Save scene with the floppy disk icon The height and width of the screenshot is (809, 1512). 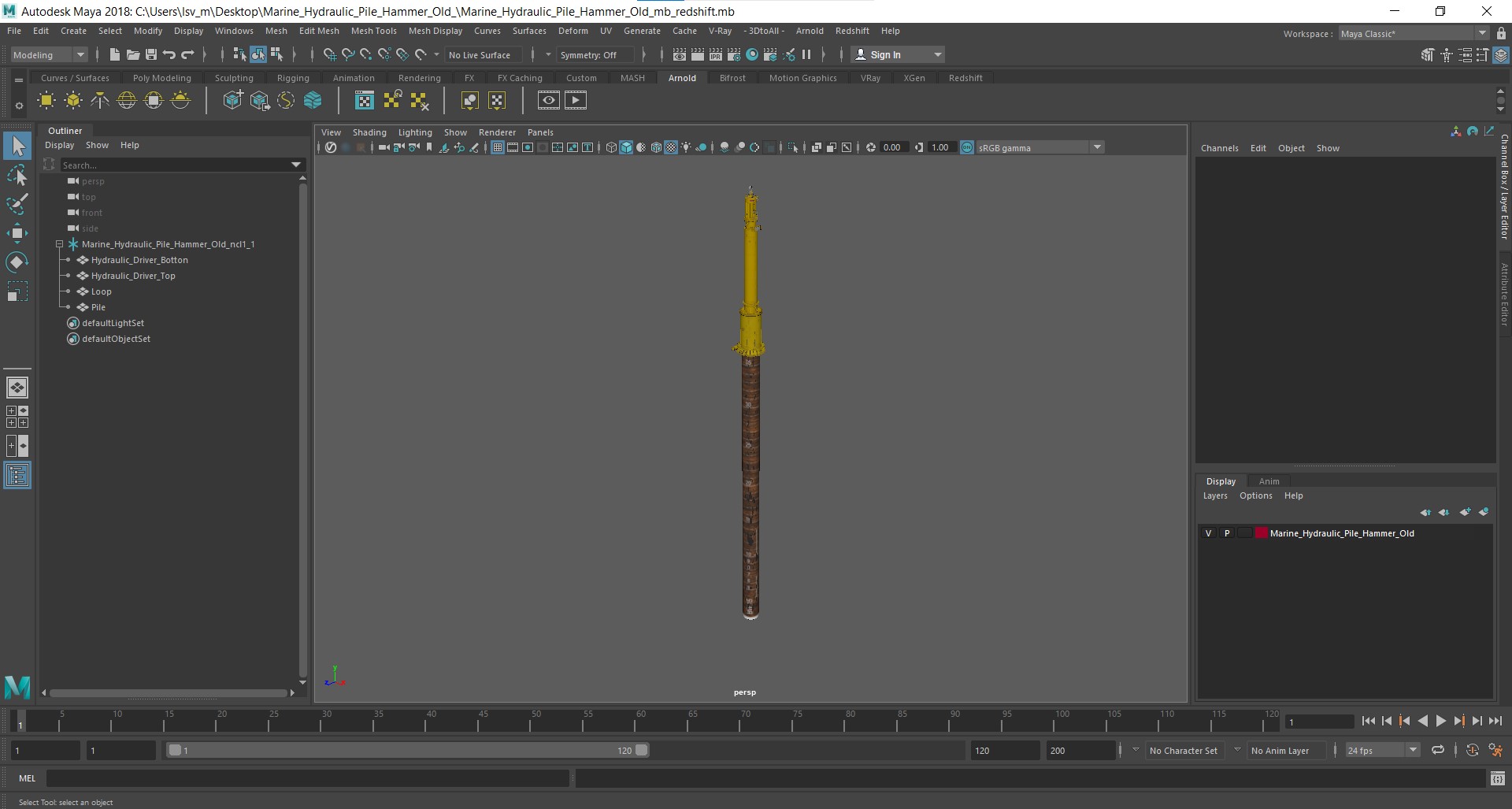[150, 54]
